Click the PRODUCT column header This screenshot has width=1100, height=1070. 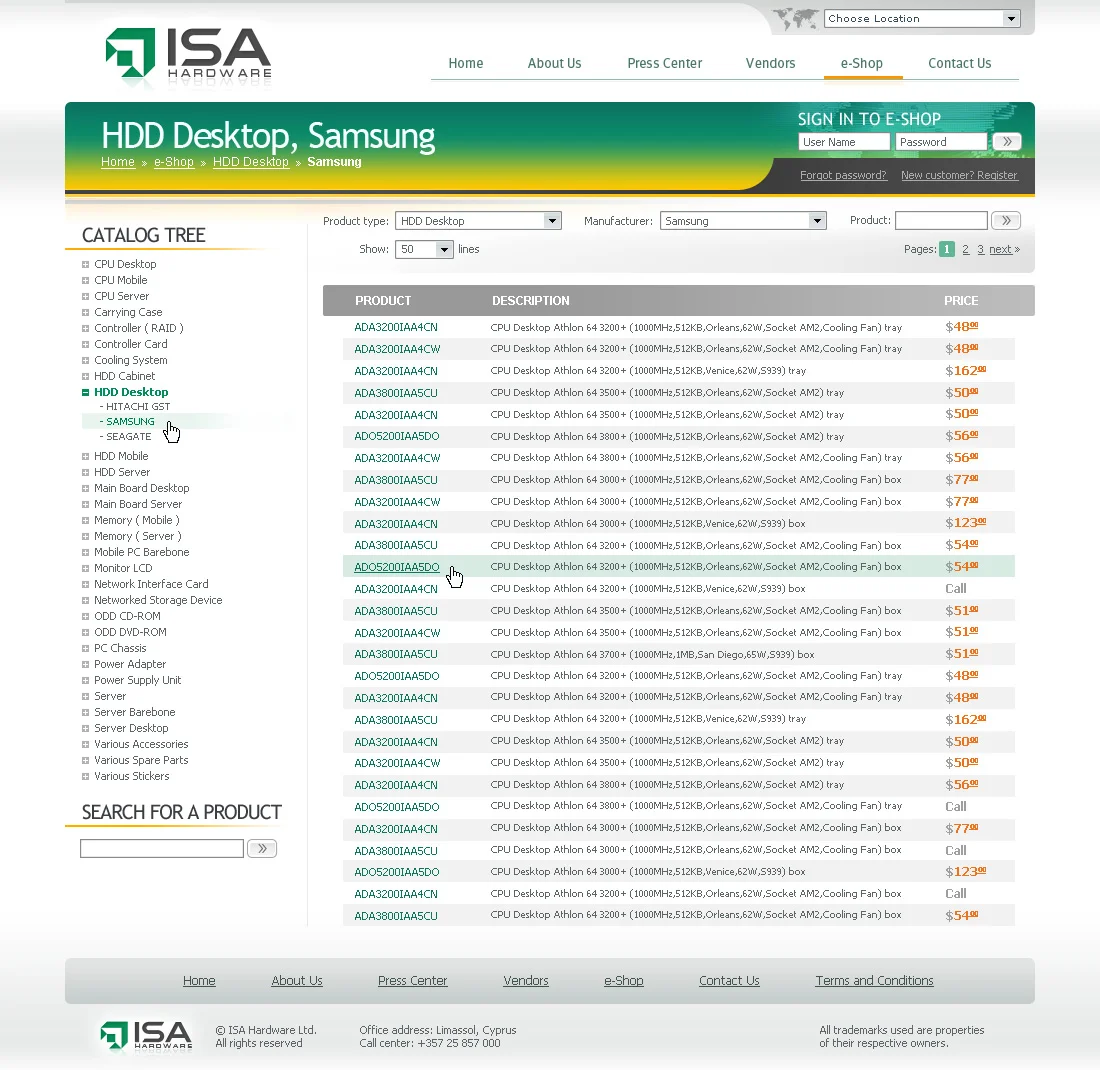pyautogui.click(x=383, y=300)
